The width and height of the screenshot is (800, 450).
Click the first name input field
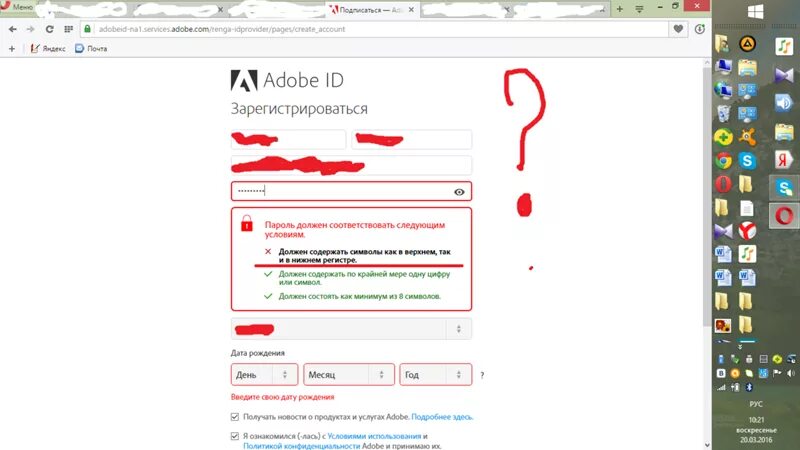point(288,139)
